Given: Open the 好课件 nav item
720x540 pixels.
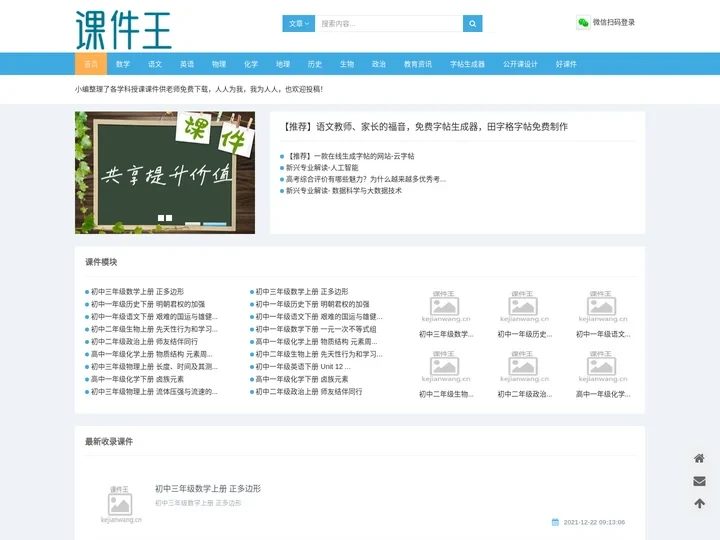Looking at the screenshot, I should [566, 64].
